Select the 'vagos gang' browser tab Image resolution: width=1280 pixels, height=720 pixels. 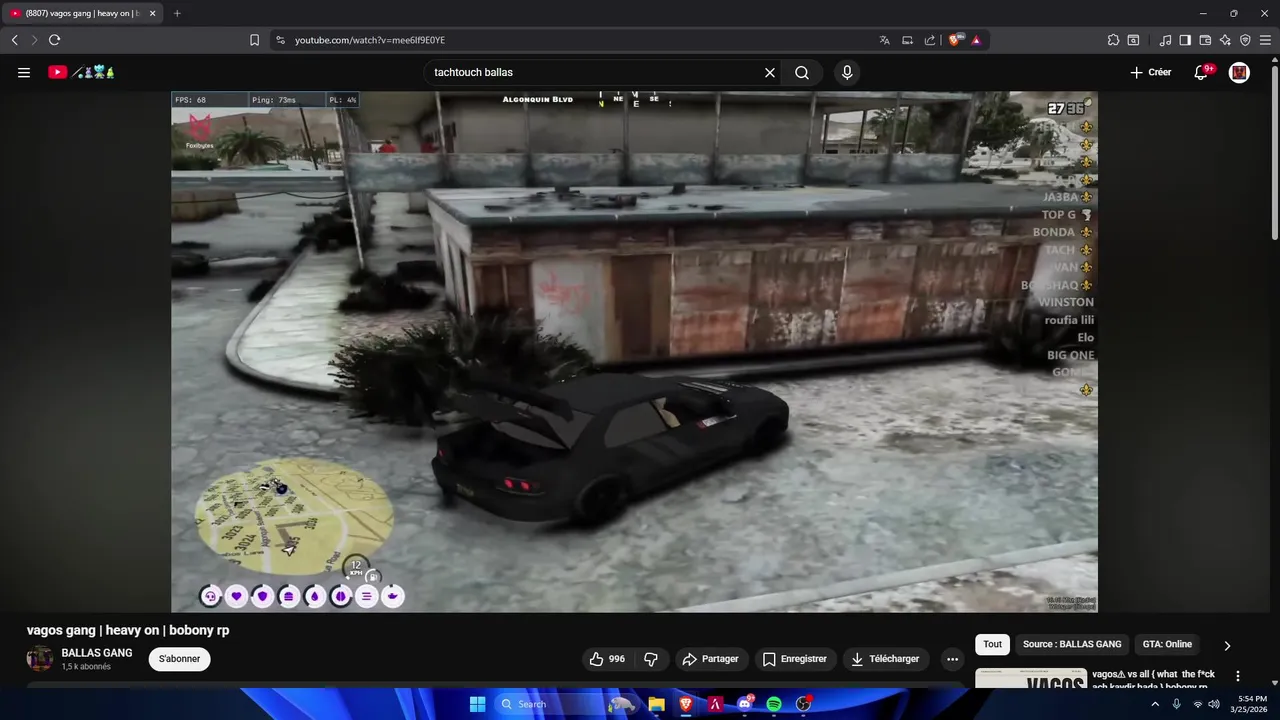[82, 13]
